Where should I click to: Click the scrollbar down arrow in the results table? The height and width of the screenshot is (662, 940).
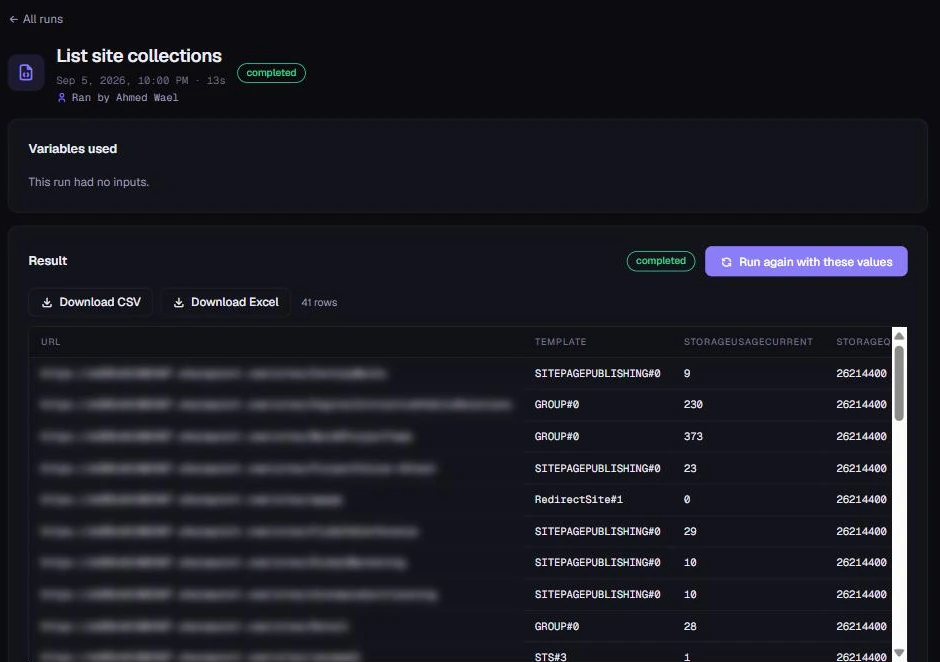click(x=899, y=652)
